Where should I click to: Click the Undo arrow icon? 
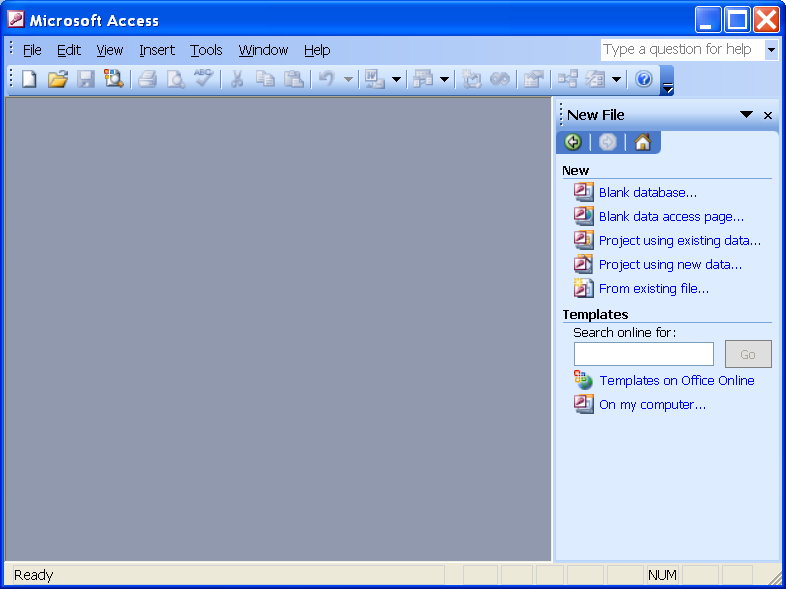327,79
